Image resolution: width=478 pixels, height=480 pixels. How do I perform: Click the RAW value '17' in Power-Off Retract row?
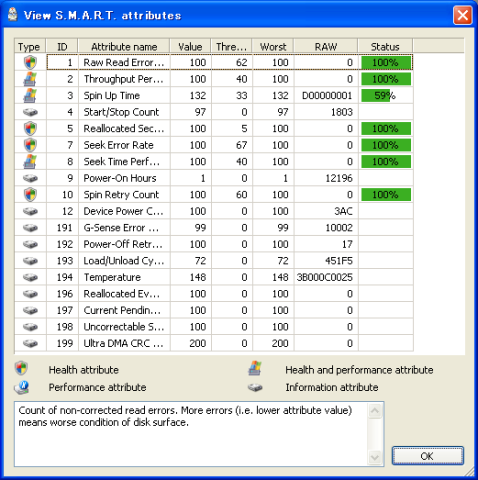[347, 244]
